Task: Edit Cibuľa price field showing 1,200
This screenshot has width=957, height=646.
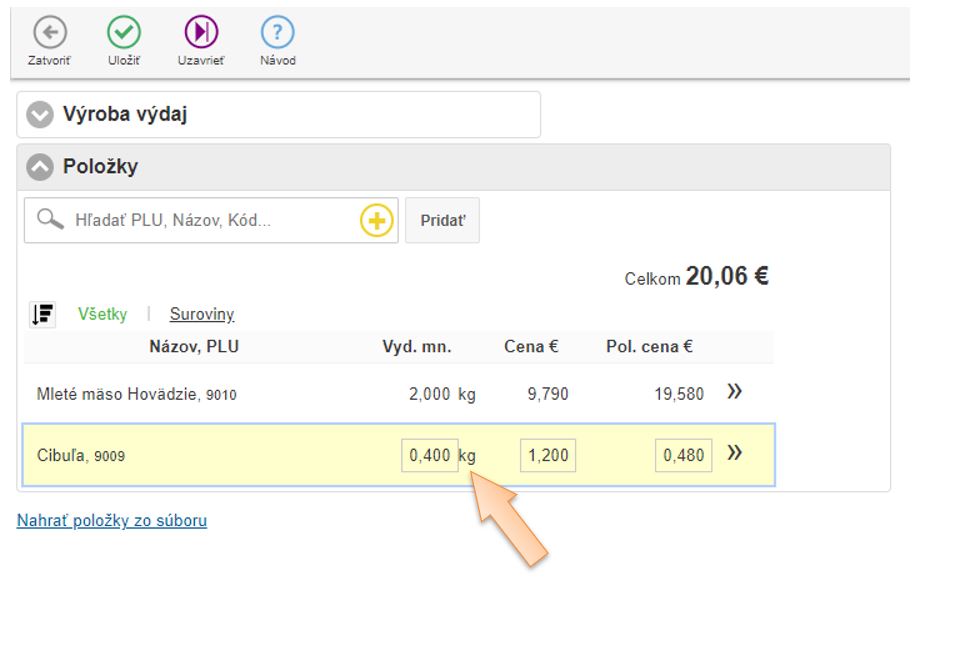Action: pyautogui.click(x=548, y=455)
